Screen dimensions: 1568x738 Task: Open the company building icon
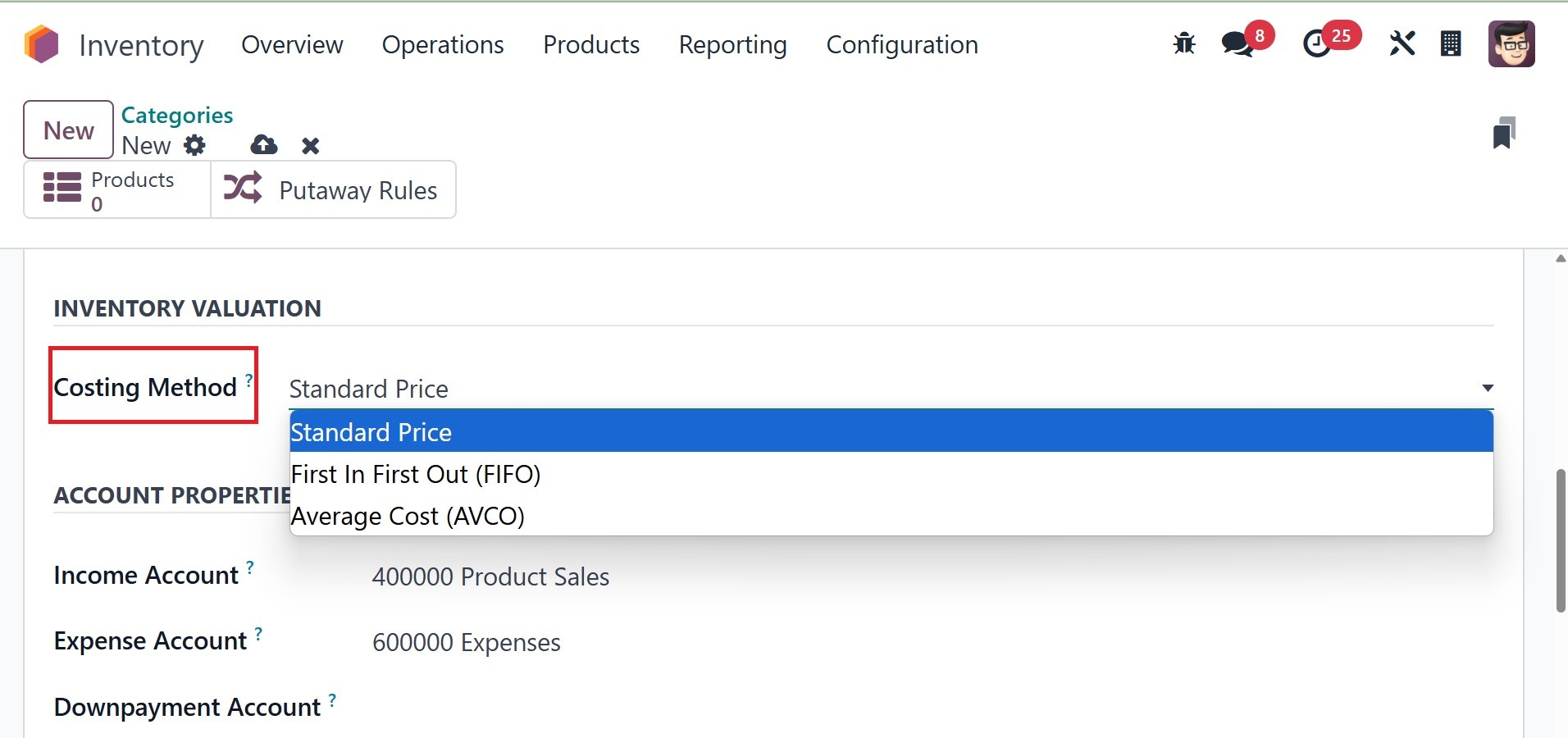click(x=1451, y=43)
